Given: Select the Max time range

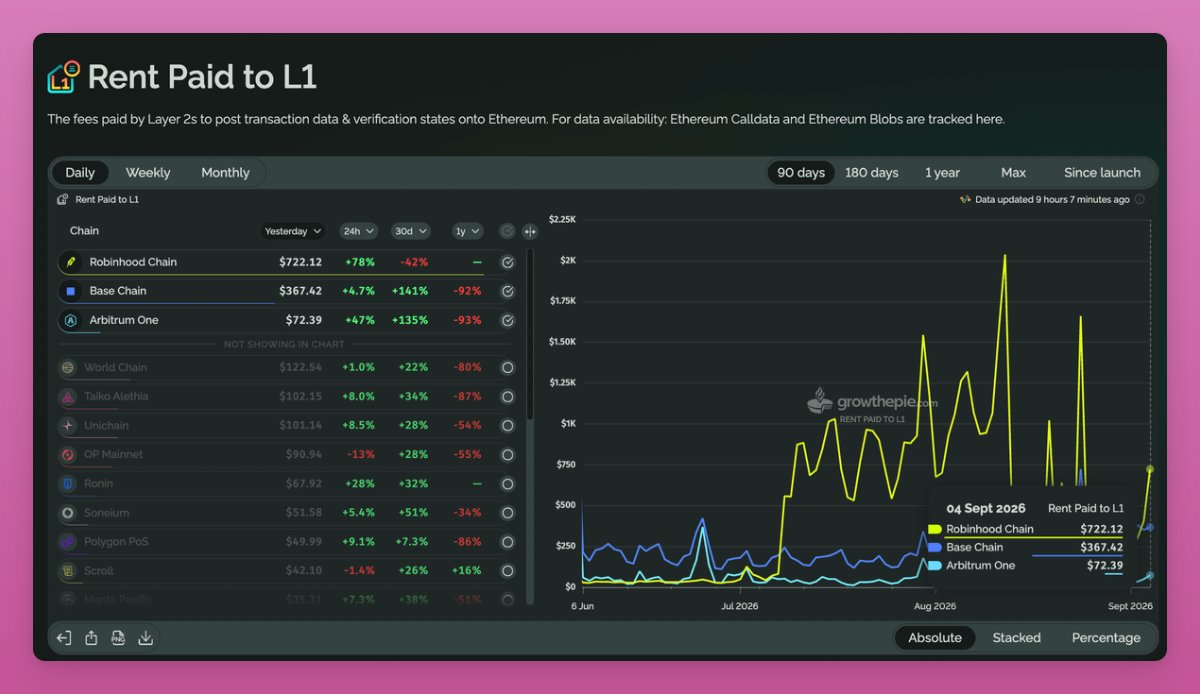Looking at the screenshot, I should 1013,173.
